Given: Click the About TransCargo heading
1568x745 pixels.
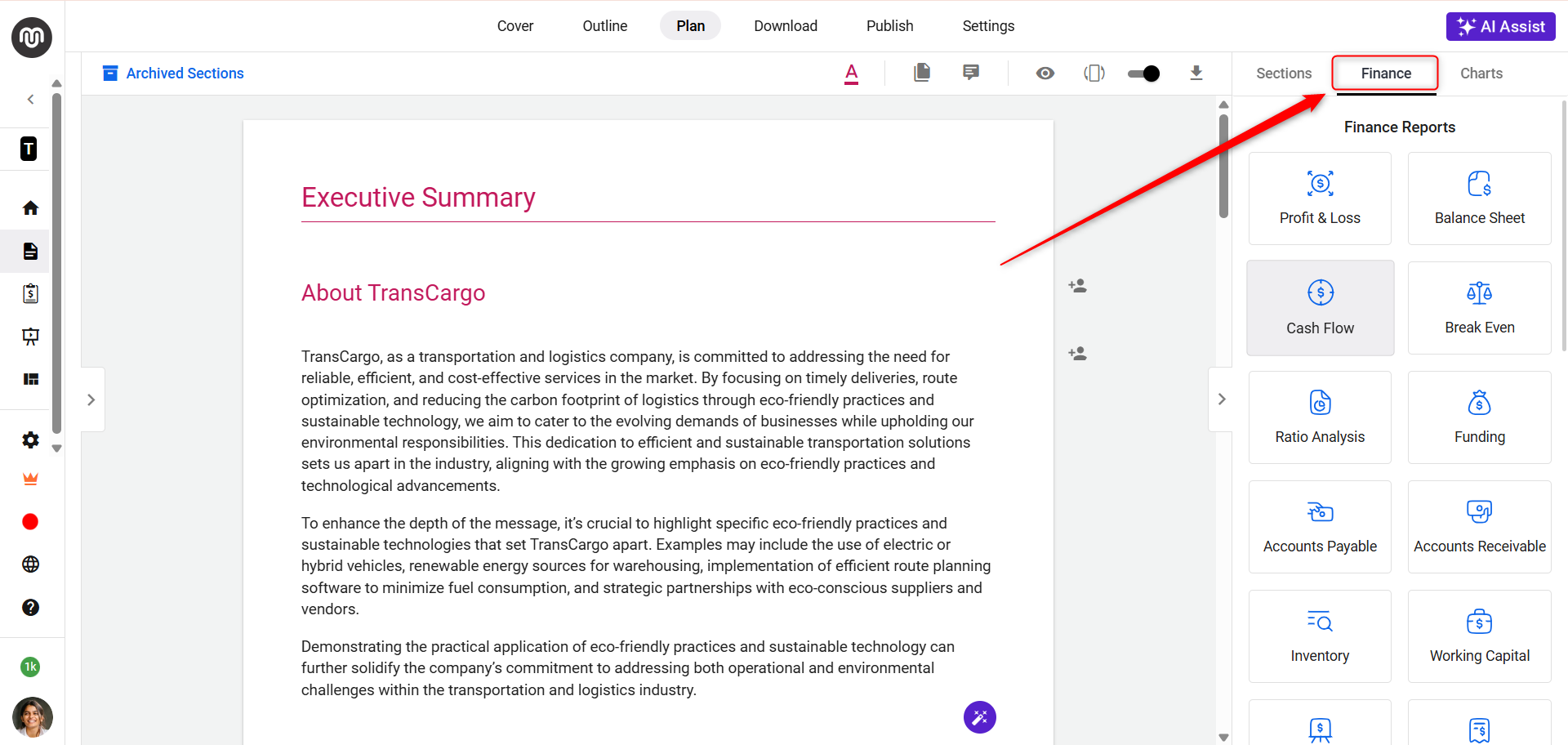Looking at the screenshot, I should click(x=393, y=292).
